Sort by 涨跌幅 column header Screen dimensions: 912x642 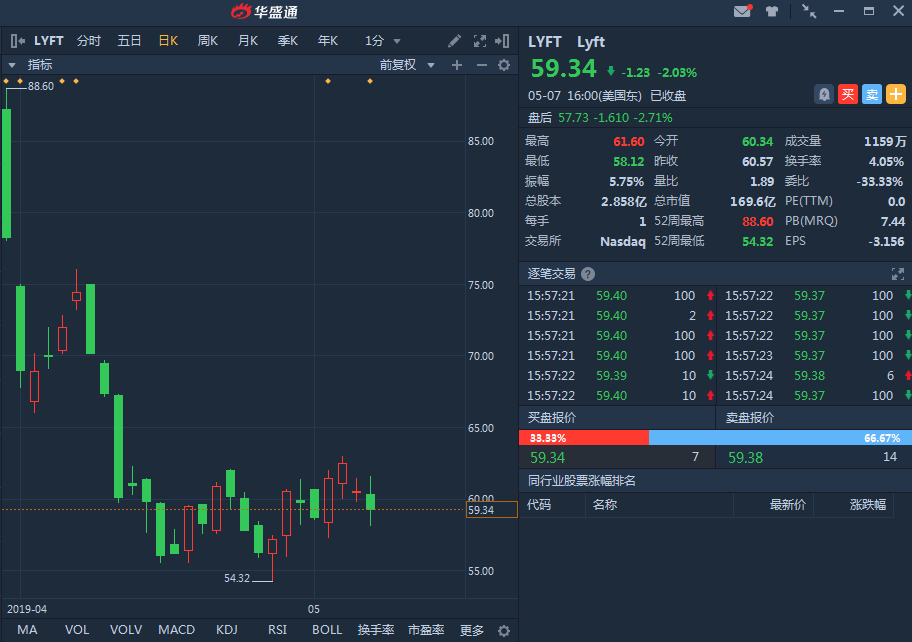point(868,504)
